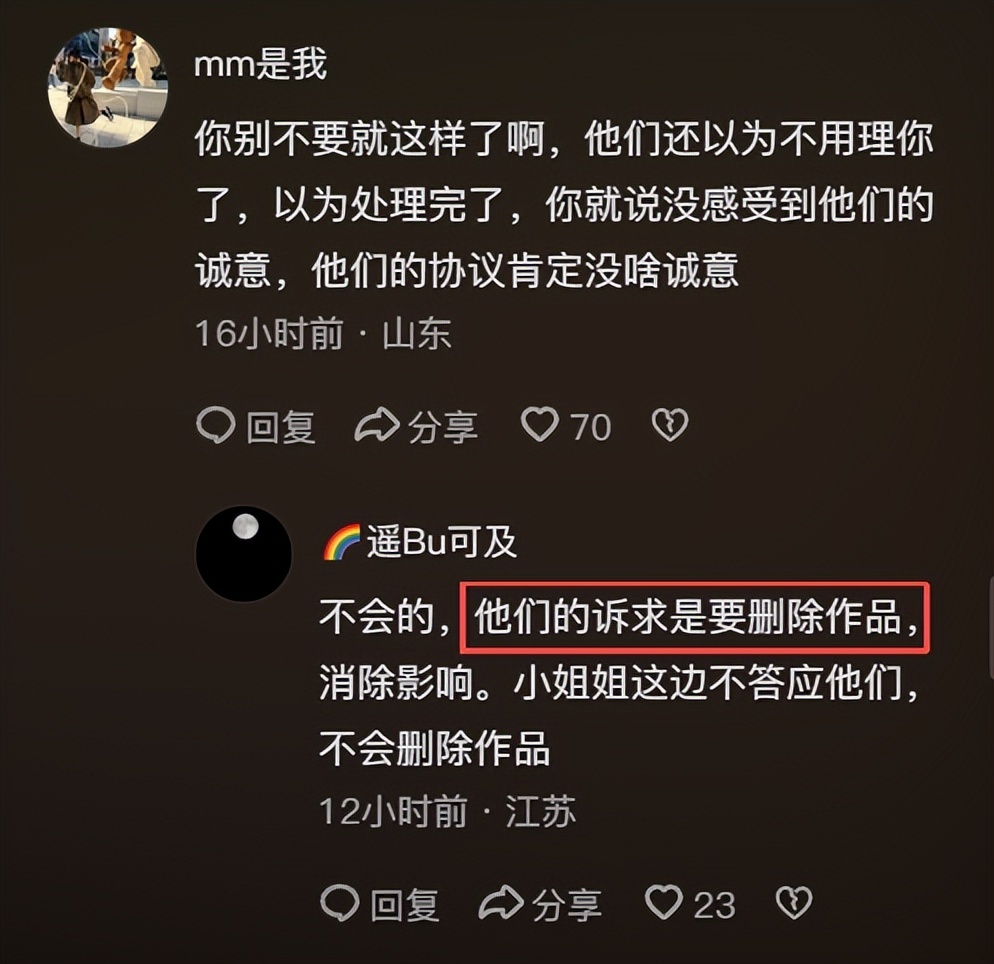Click the username mm是我
Viewport: 994px width, 964px height.
(x=261, y=64)
